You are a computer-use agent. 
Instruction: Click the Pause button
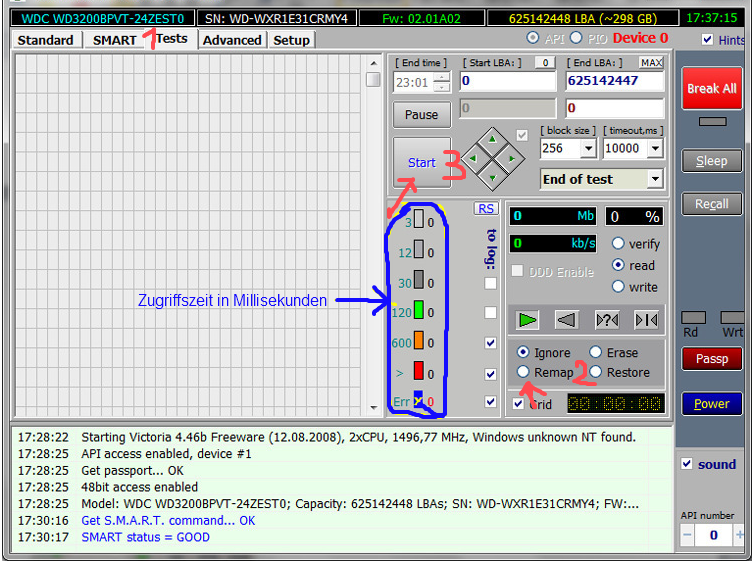[421, 114]
